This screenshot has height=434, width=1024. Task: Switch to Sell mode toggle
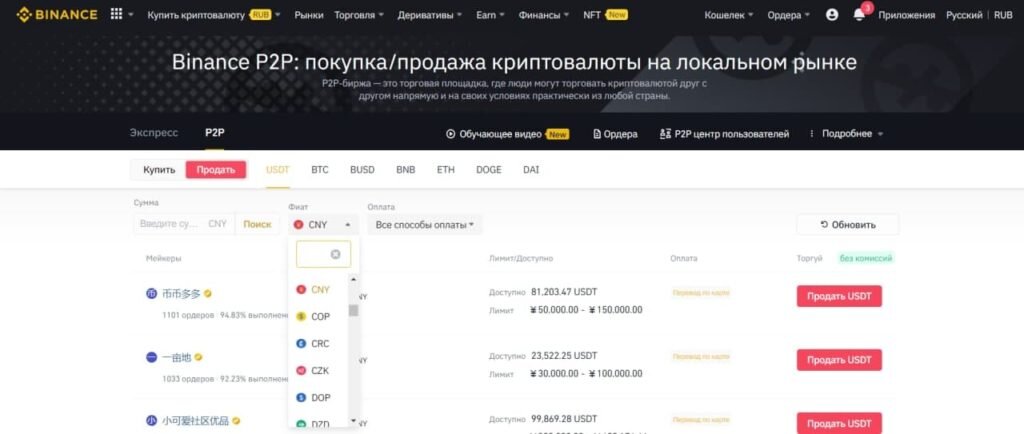point(216,170)
